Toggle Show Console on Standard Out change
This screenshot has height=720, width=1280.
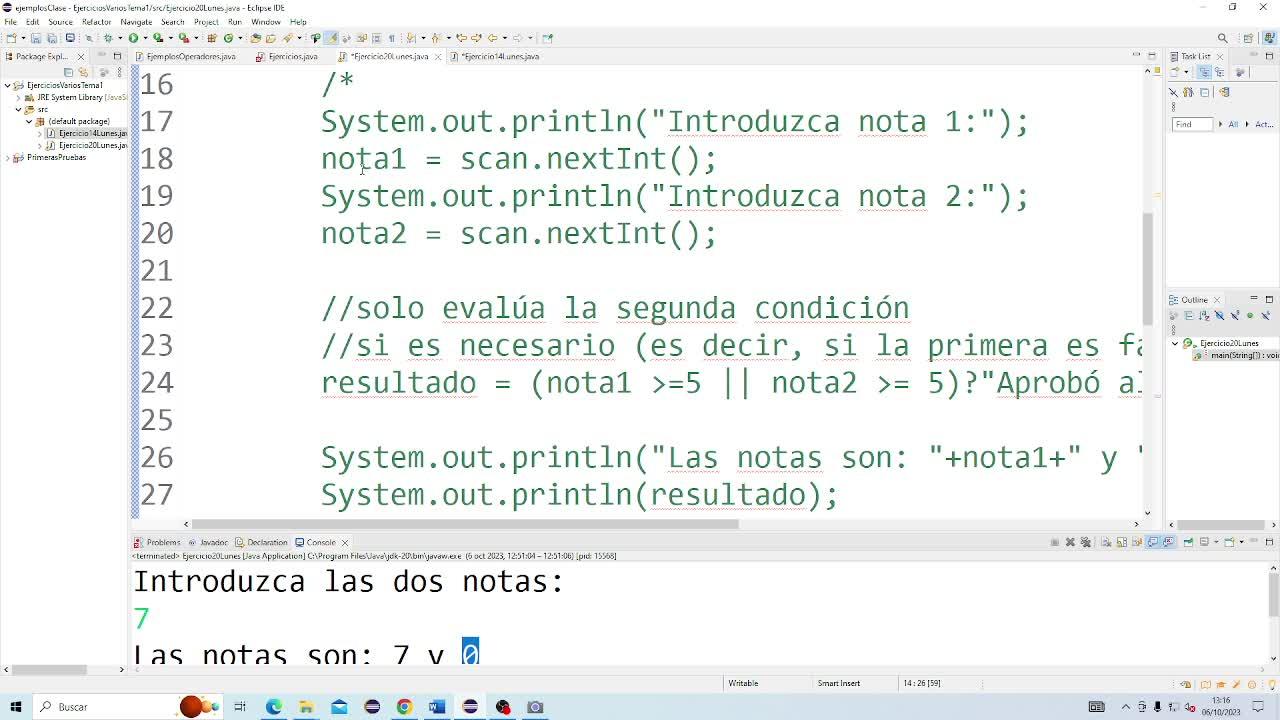[1153, 542]
